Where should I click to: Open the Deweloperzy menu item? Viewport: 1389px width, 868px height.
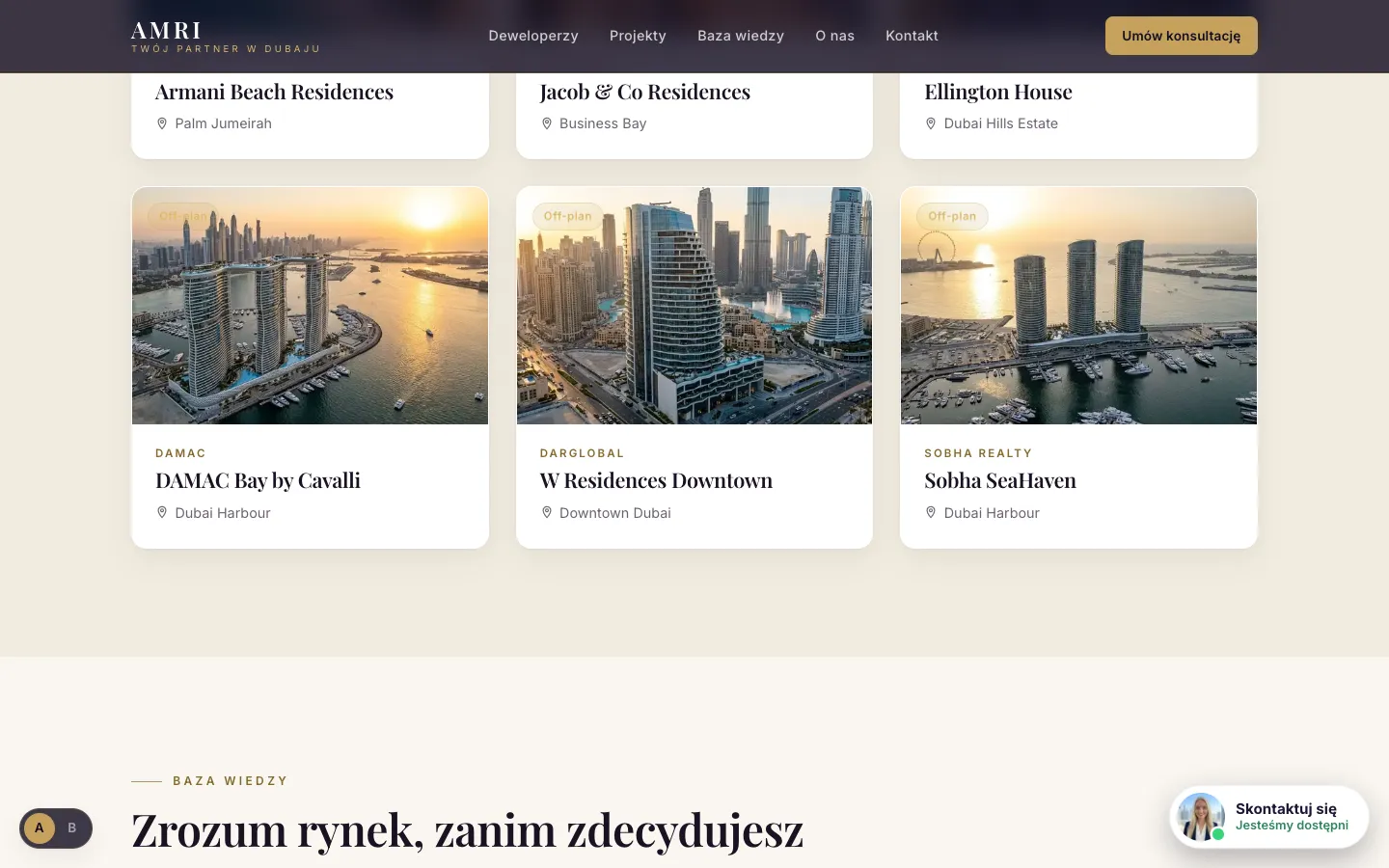[x=533, y=36]
